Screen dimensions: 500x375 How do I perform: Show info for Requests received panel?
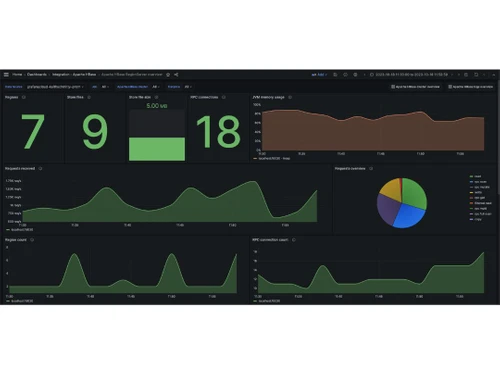click(40, 169)
